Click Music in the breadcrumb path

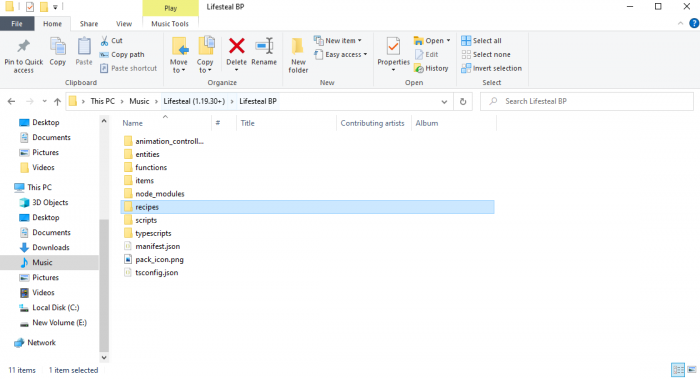[x=139, y=101]
